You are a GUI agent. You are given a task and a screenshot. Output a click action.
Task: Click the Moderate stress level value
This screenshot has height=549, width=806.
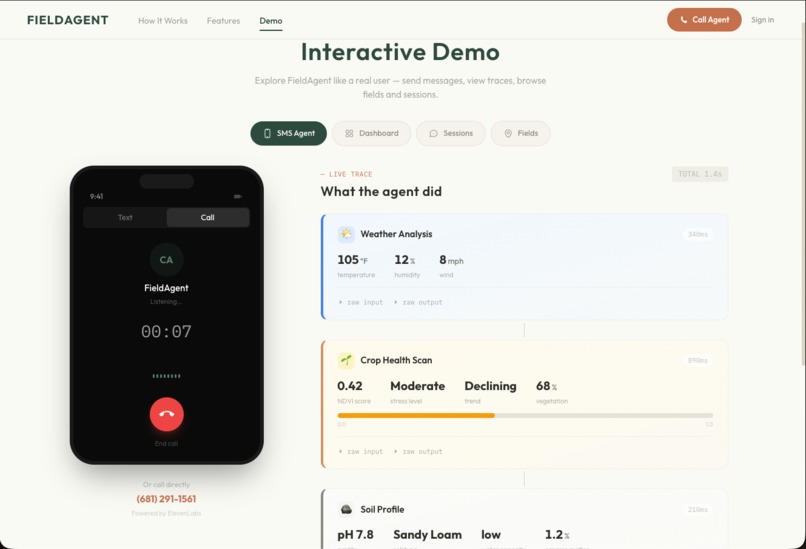pyautogui.click(x=417, y=386)
